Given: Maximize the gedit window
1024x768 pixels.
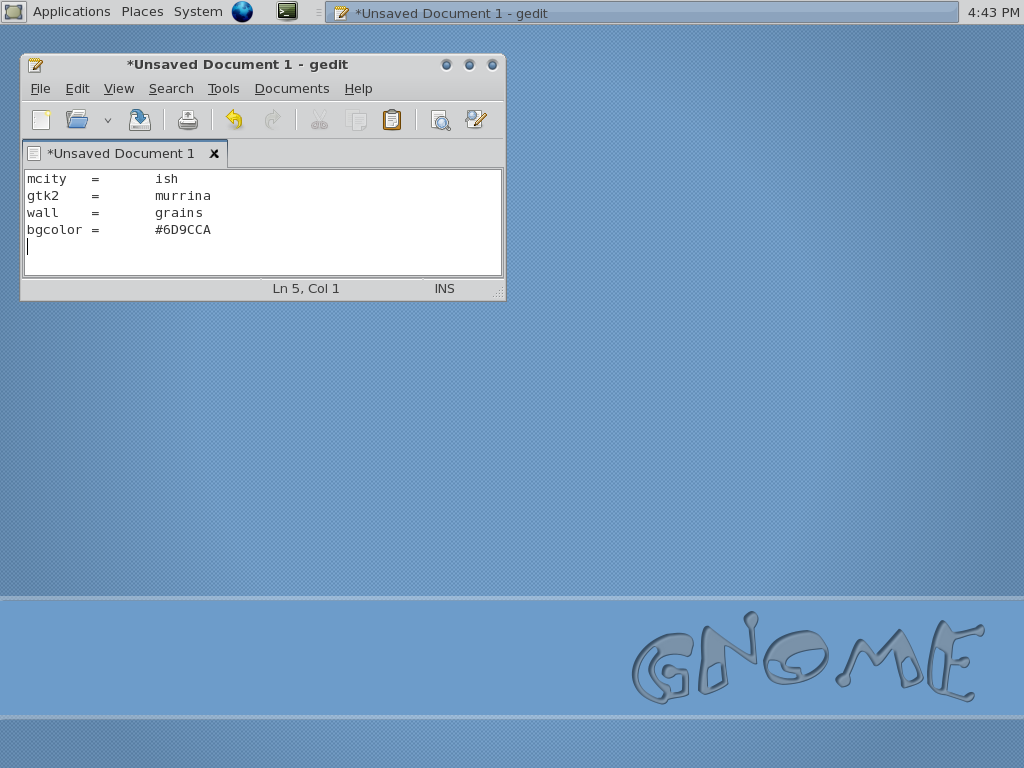Looking at the screenshot, I should tap(470, 65).
